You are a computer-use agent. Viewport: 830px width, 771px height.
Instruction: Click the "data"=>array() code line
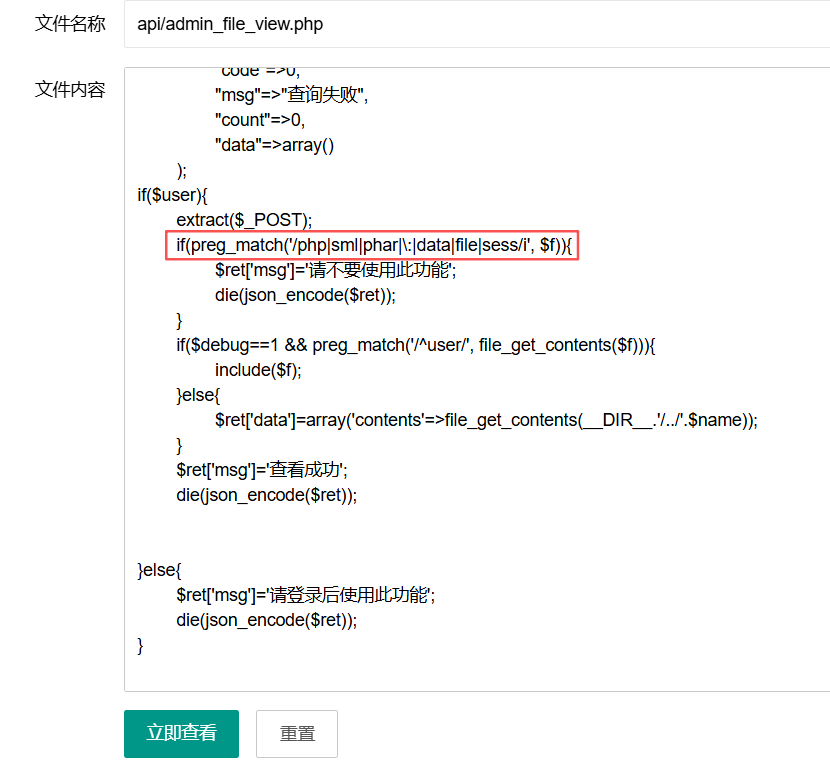tap(274, 145)
